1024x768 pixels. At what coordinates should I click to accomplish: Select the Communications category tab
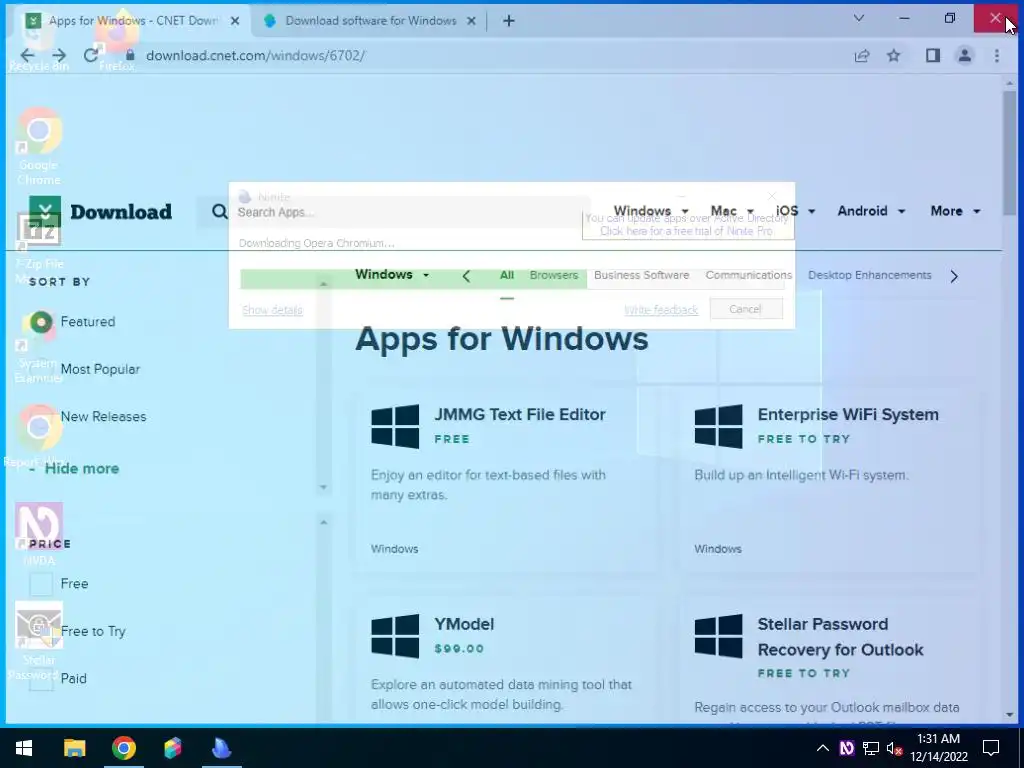(748, 276)
